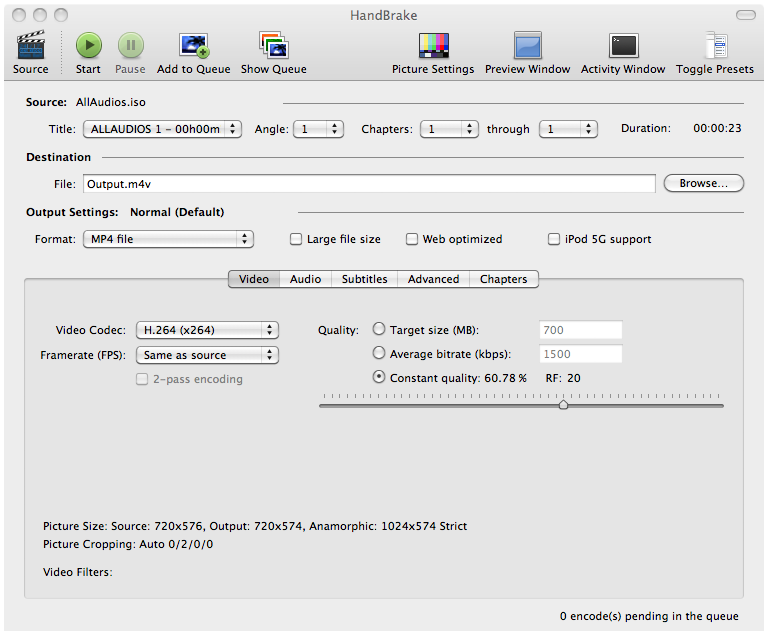The height and width of the screenshot is (635, 767).
Task: Switch to the Subtitles tab
Action: pos(364,279)
